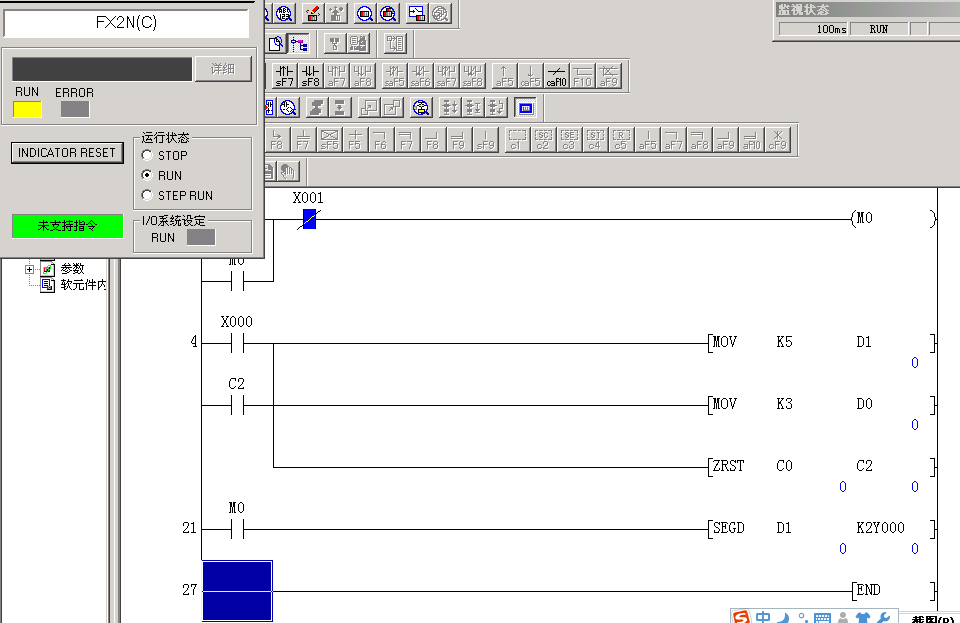
Task: Open the 软元件内存 tree item
Action: 82,284
